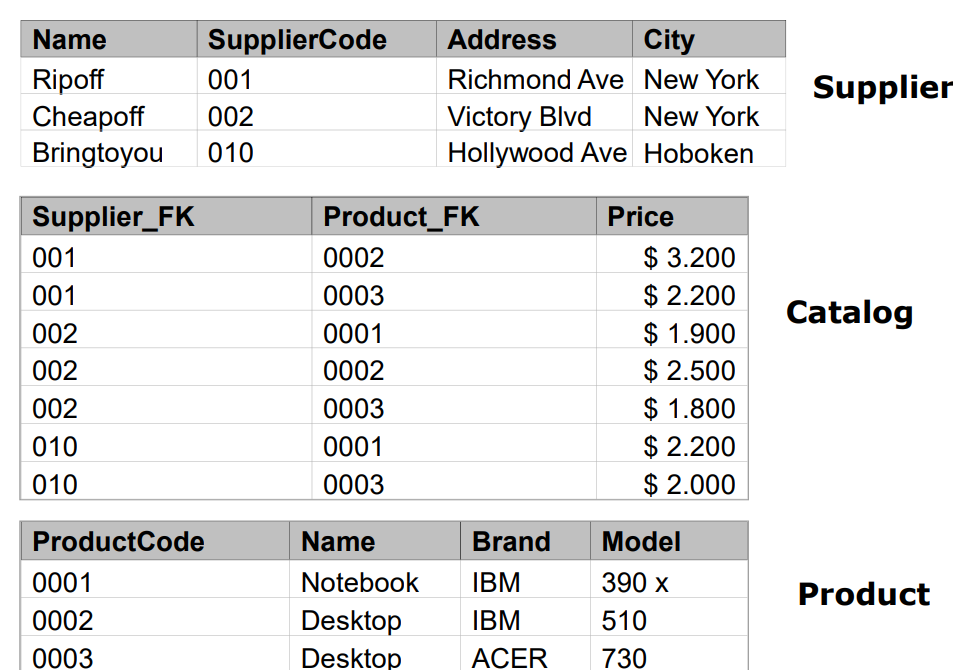Click the SupplierCode column header
The height and width of the screenshot is (670, 953).
click(317, 40)
